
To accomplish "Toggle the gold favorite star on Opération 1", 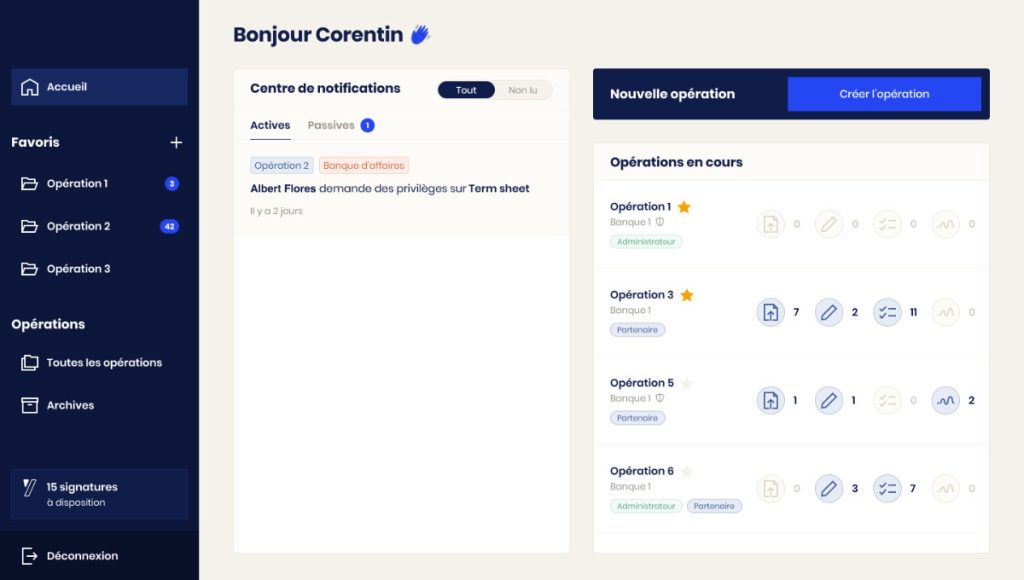I will click(x=684, y=206).
